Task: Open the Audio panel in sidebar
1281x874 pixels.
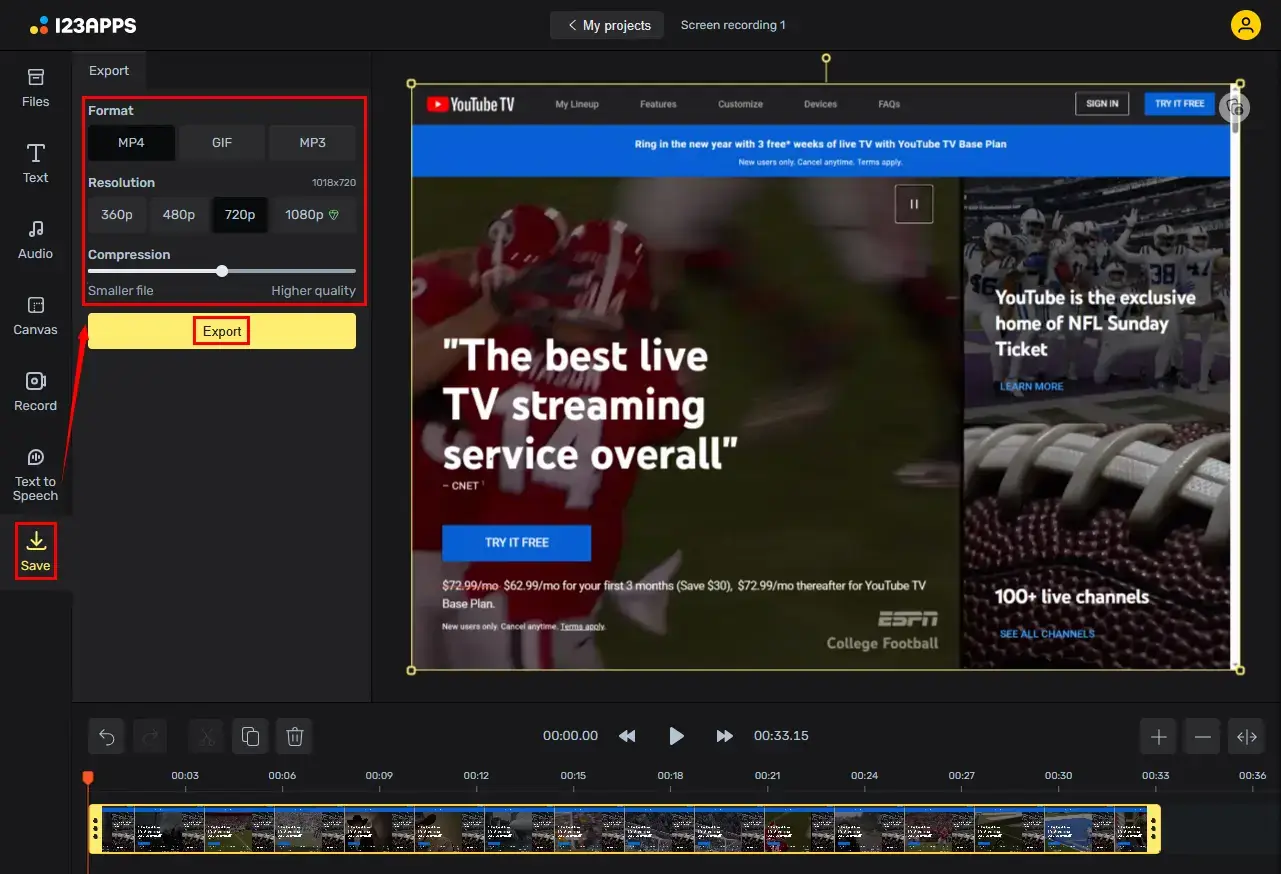Action: pyautogui.click(x=36, y=240)
